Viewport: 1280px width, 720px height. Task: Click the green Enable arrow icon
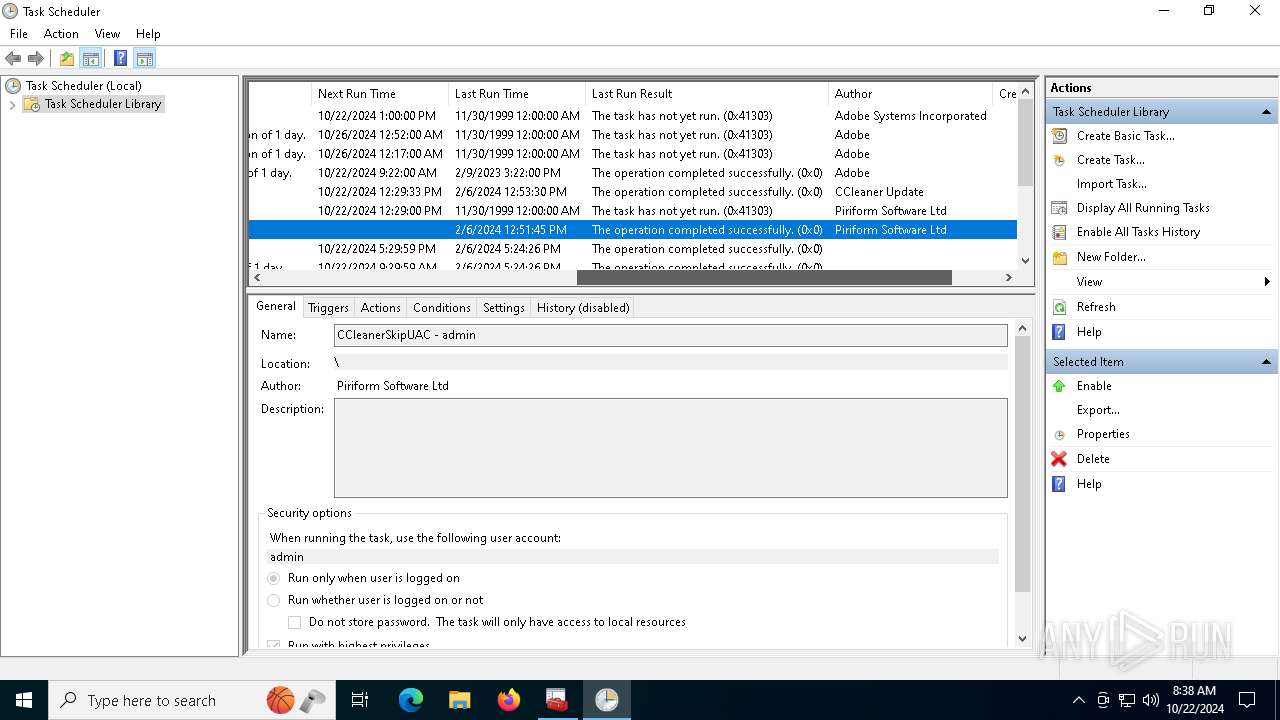tap(1059, 386)
